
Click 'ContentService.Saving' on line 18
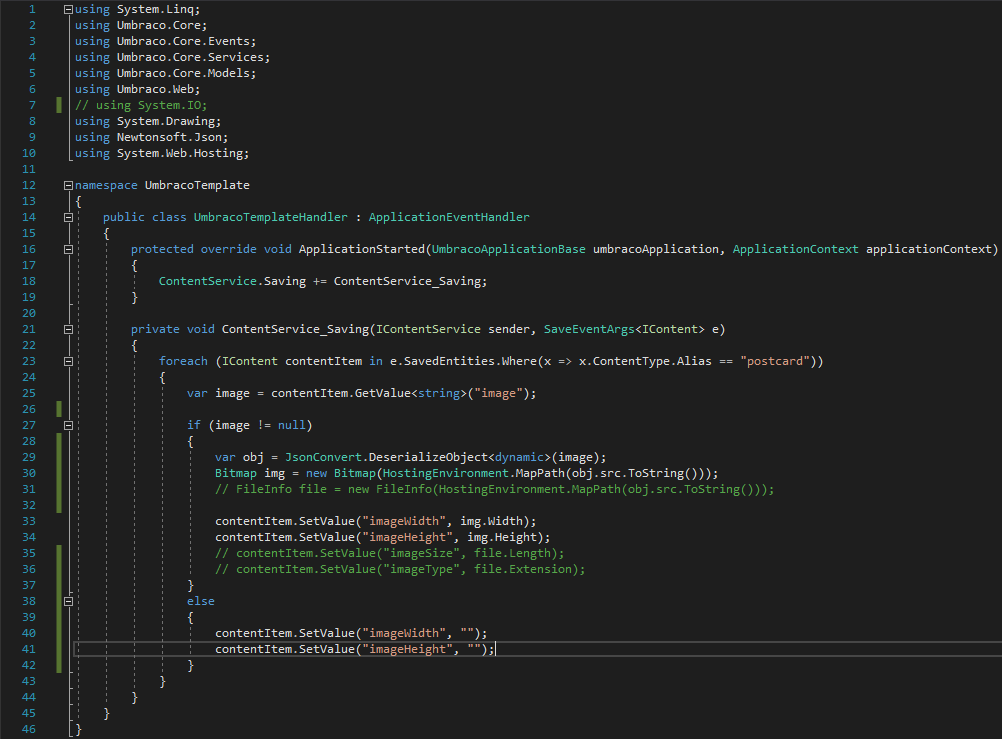point(233,281)
